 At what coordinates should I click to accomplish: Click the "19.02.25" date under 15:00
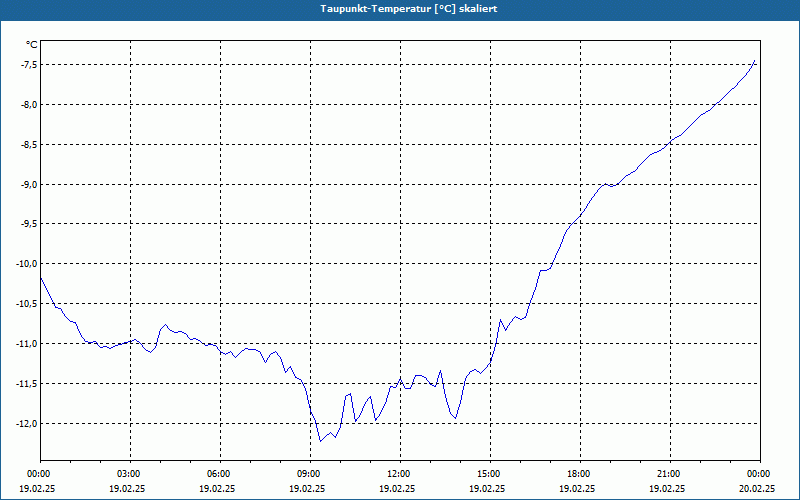point(487,488)
